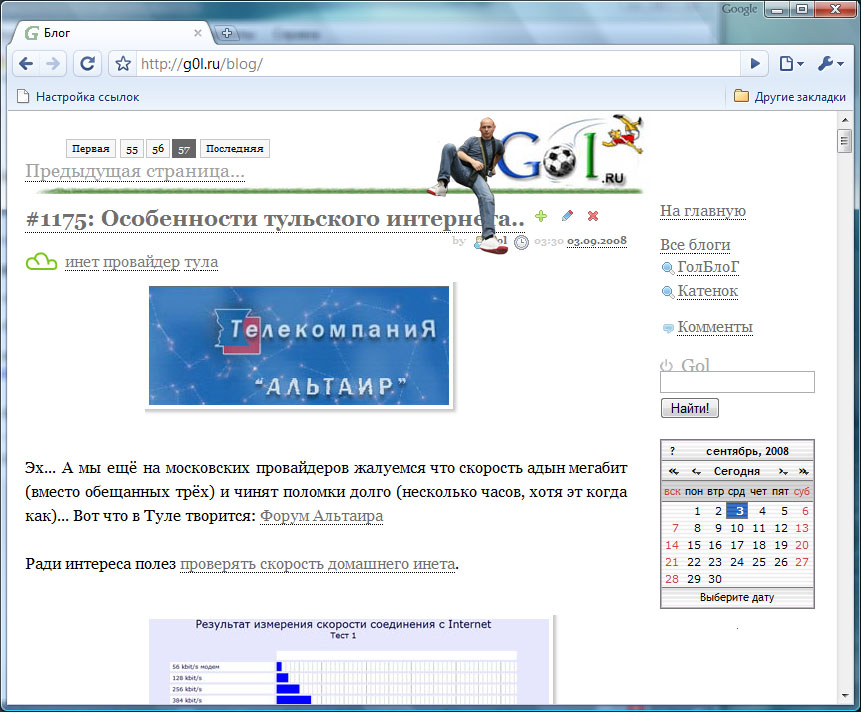Delete the post with the red X icon
861x712 pixels.
click(x=593, y=216)
